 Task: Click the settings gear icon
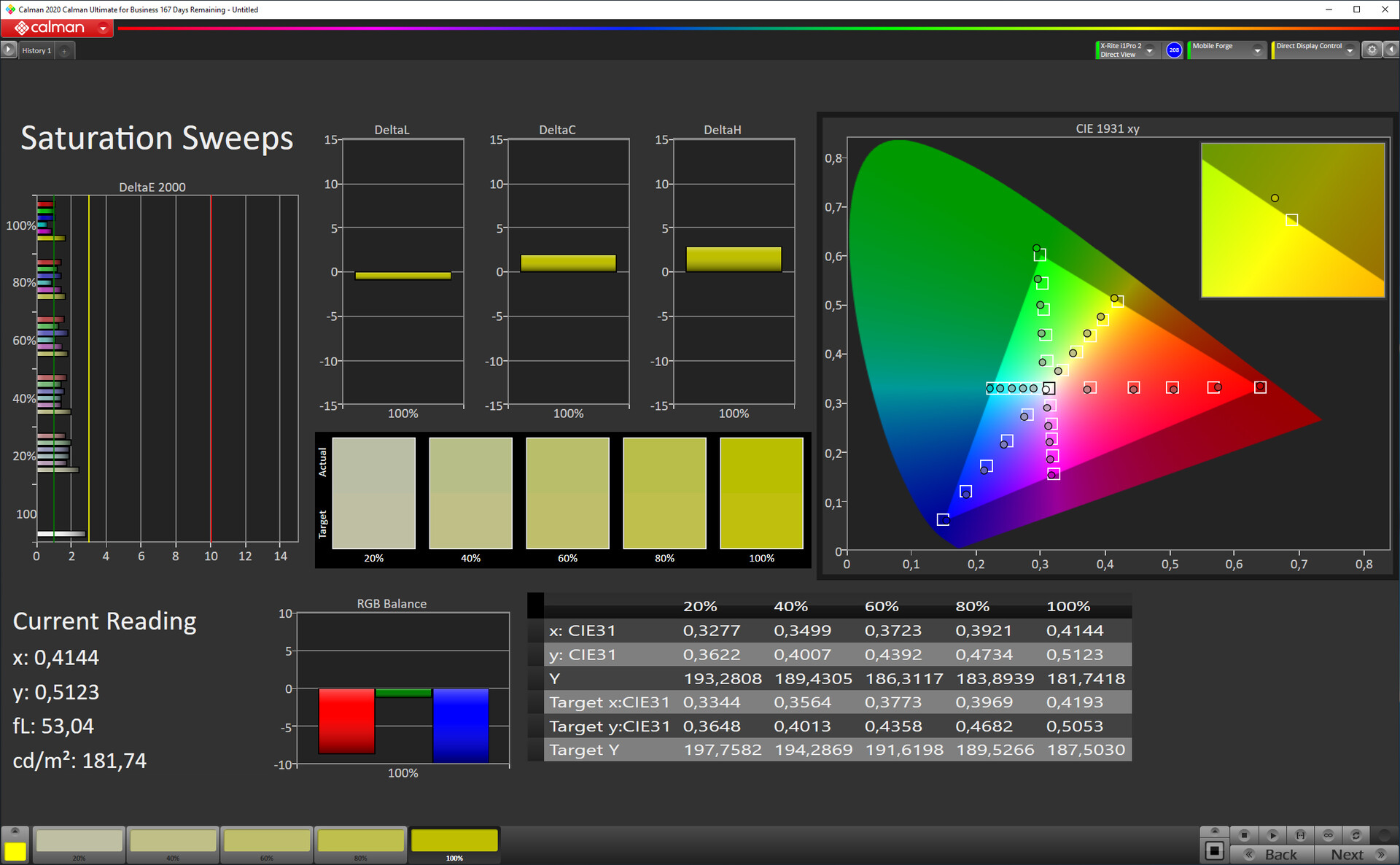point(1372,50)
